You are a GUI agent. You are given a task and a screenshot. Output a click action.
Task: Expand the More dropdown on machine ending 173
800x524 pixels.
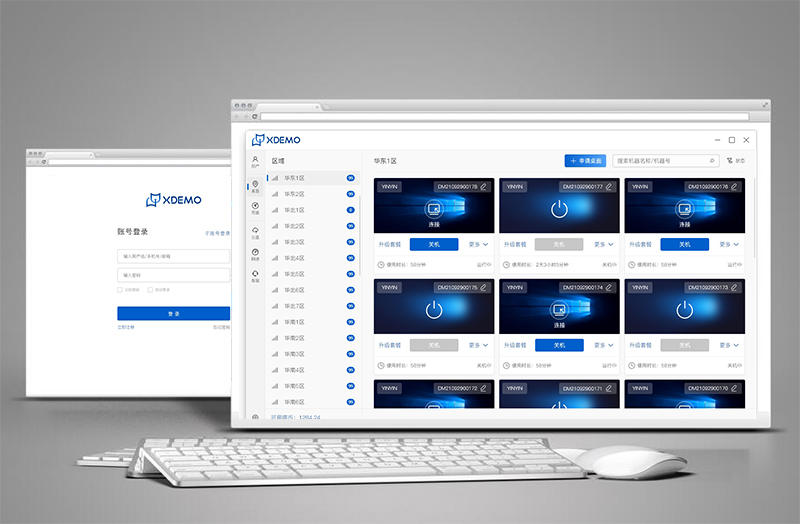click(729, 345)
